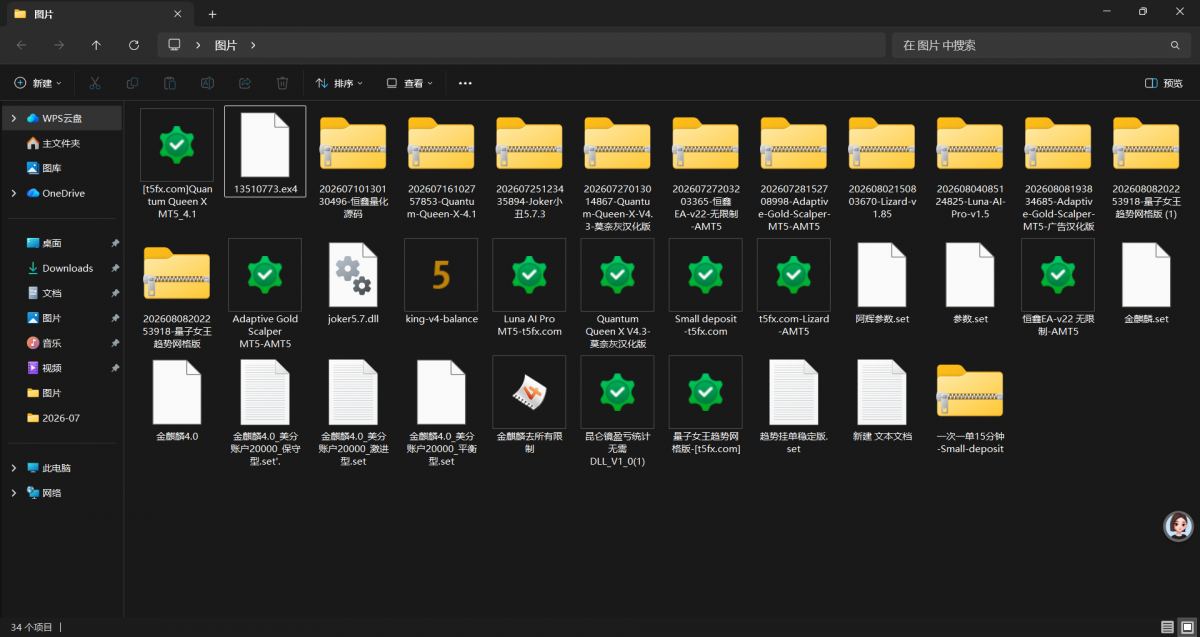The height and width of the screenshot is (637, 1200).
Task: Go up one folder level
Action: (x=96, y=45)
